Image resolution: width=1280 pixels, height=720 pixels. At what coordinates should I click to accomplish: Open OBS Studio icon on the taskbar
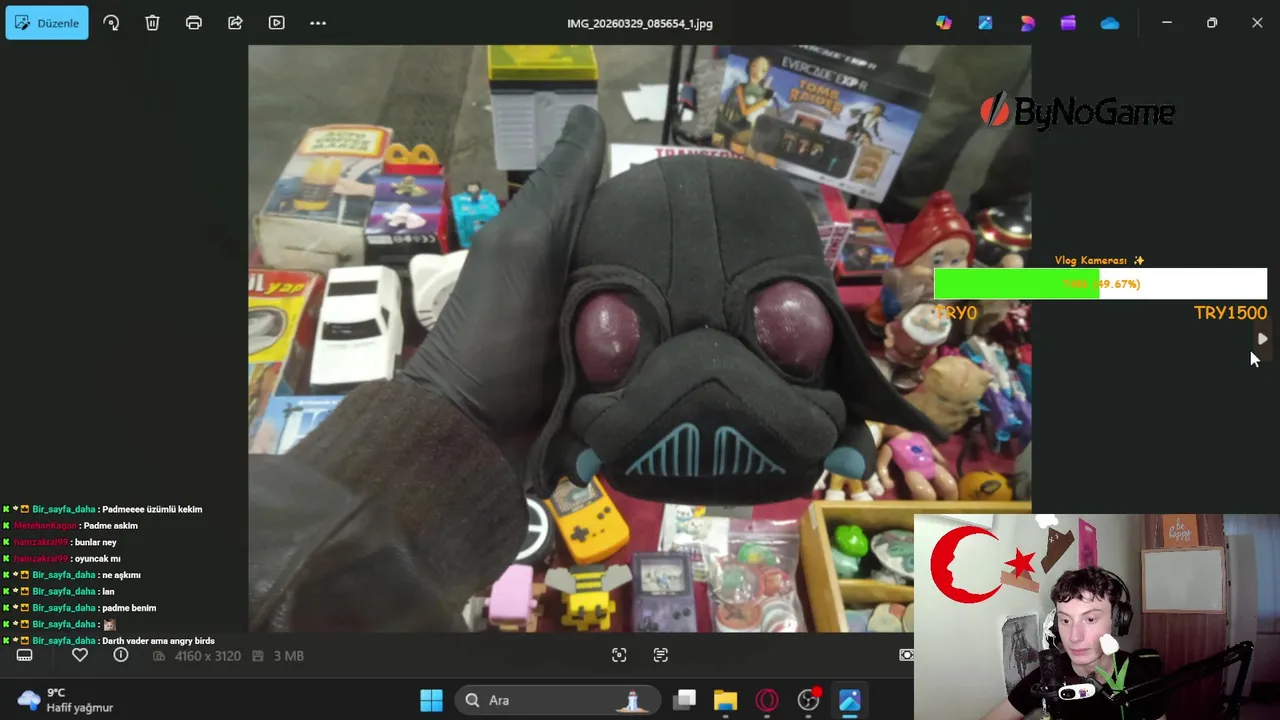(809, 700)
